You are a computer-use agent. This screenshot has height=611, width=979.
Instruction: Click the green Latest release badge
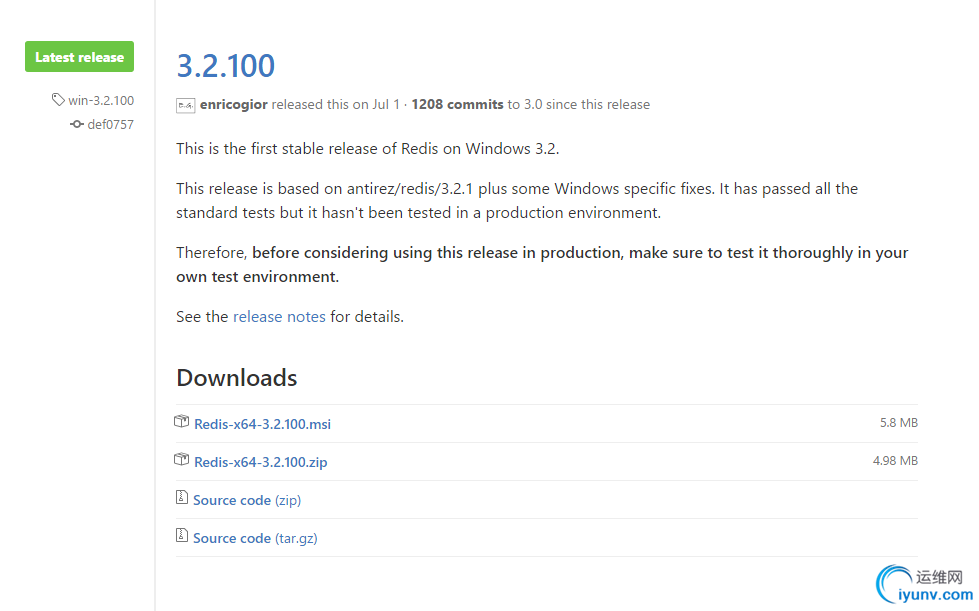pos(79,57)
